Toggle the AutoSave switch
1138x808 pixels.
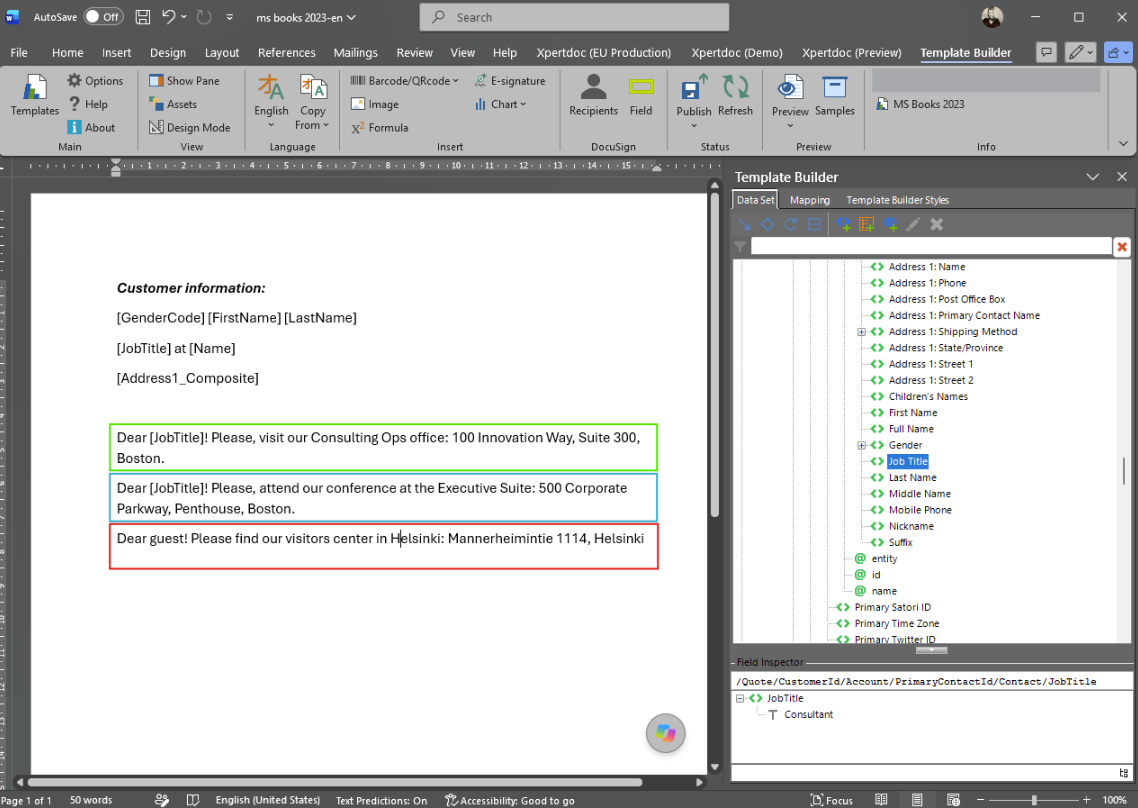tap(103, 17)
